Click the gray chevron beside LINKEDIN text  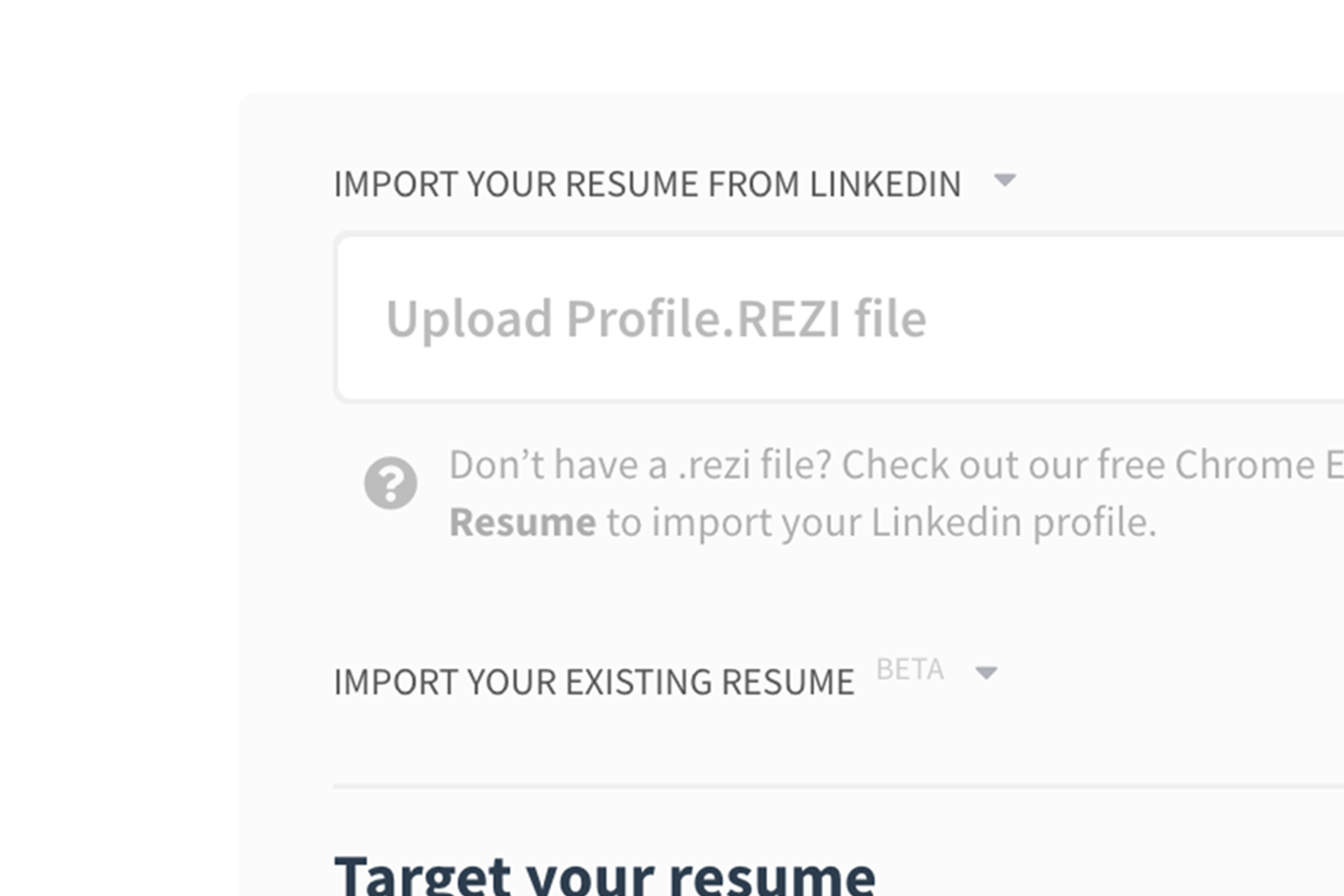[1005, 182]
